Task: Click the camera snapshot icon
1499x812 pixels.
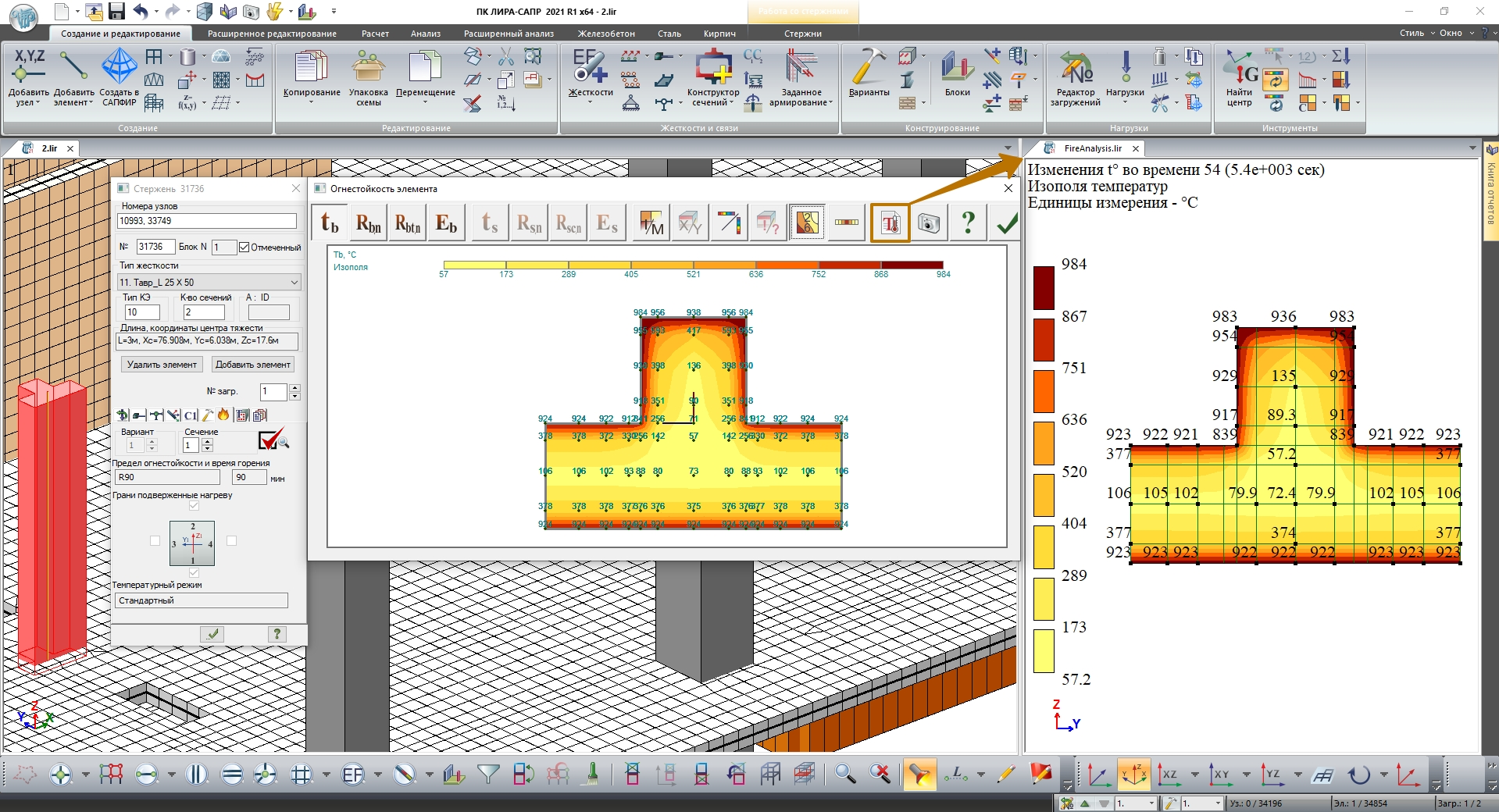Action: point(928,224)
